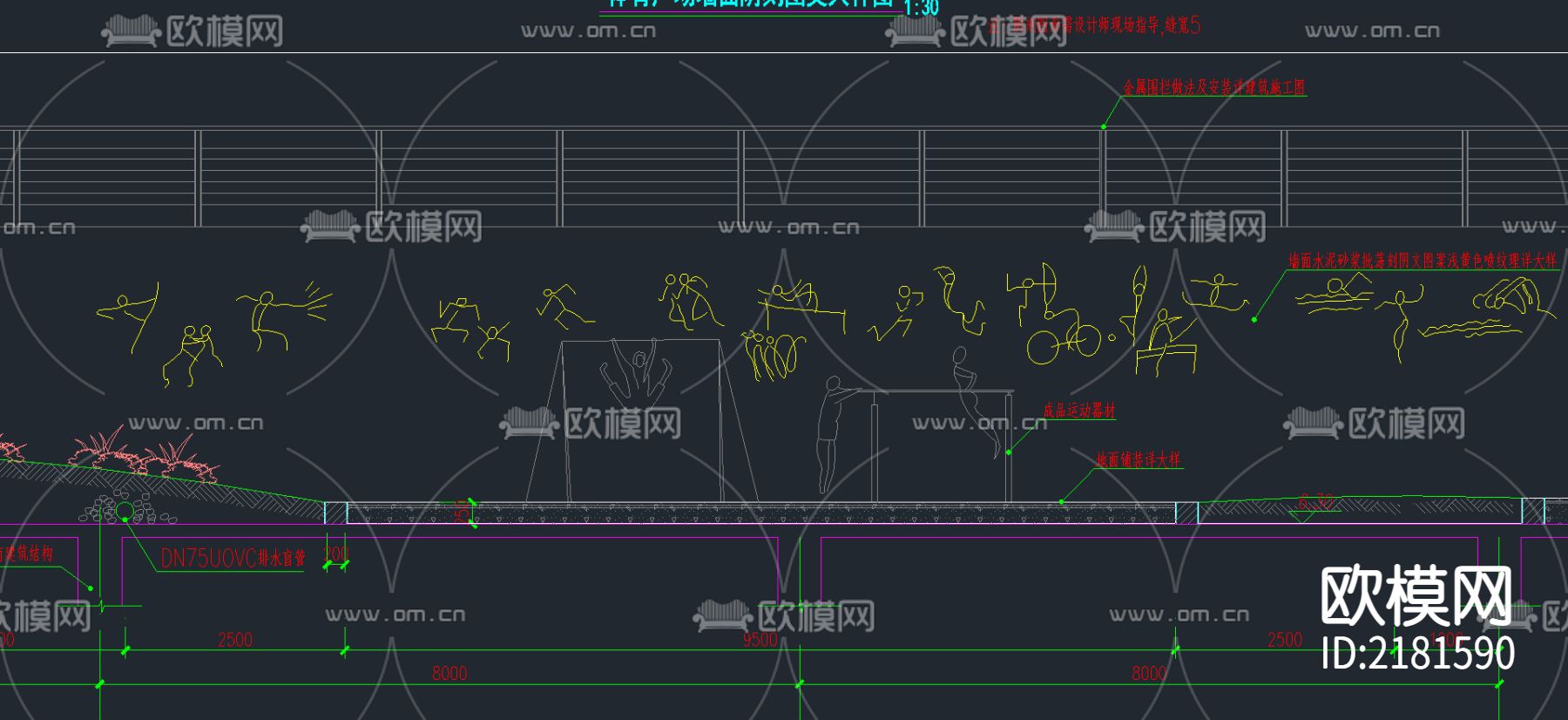Select the '2500' dimension next to 'ID:2181590'
1568x720 pixels.
click(1285, 640)
